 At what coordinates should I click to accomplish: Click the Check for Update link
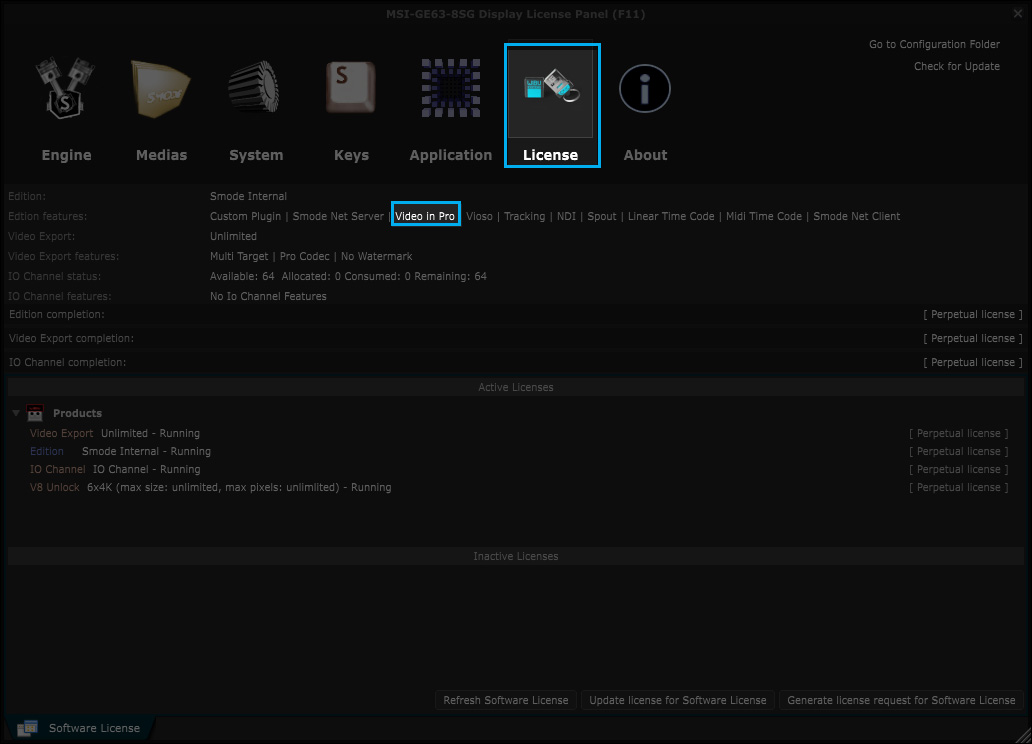coord(956,66)
